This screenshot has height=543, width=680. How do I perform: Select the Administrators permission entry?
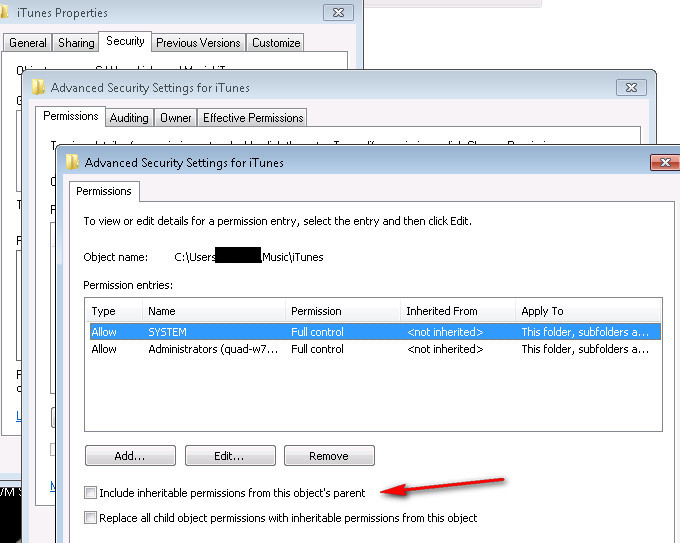pos(375,349)
